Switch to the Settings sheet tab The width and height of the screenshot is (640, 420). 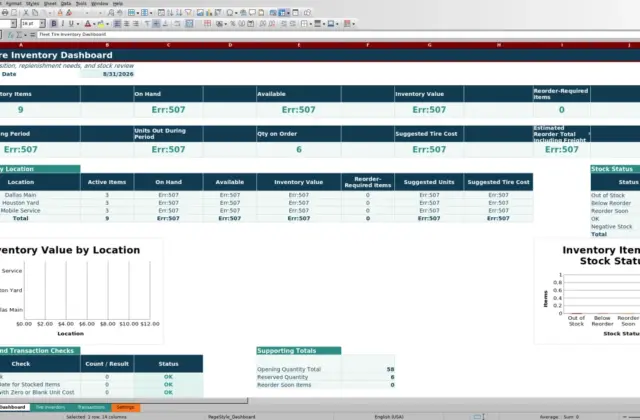(x=125, y=407)
